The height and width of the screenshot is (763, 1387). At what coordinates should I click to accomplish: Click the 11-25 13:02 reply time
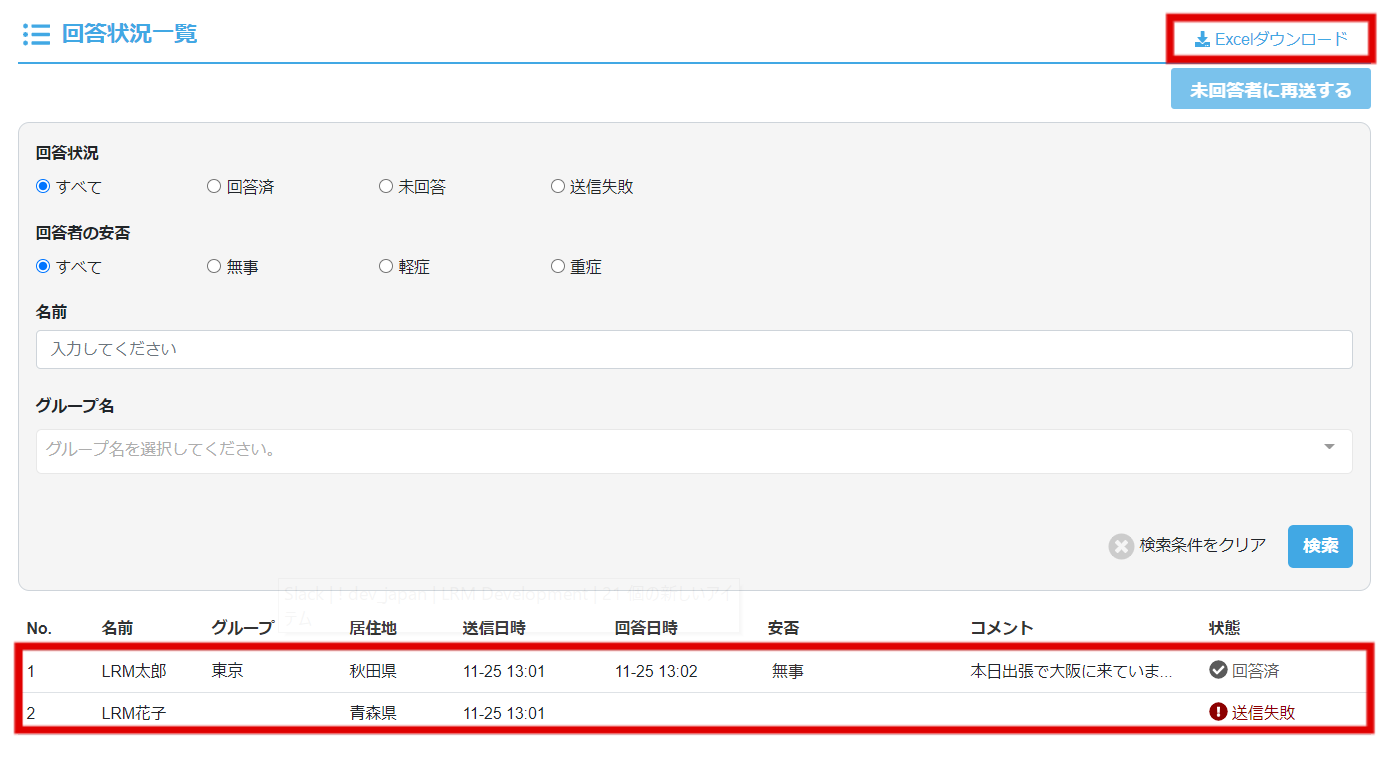point(656,671)
